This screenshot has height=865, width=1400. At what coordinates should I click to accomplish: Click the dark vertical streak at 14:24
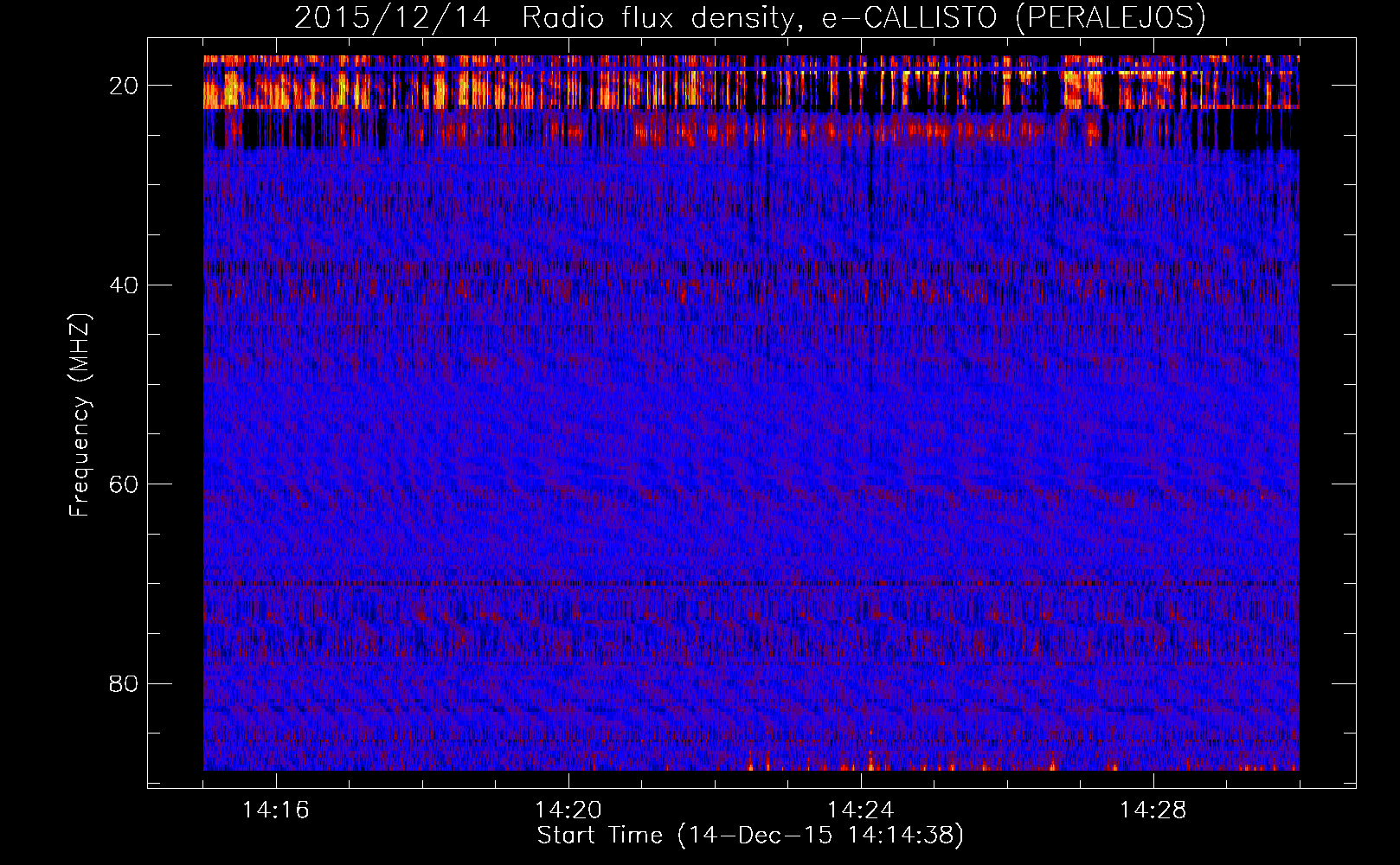coord(870,346)
